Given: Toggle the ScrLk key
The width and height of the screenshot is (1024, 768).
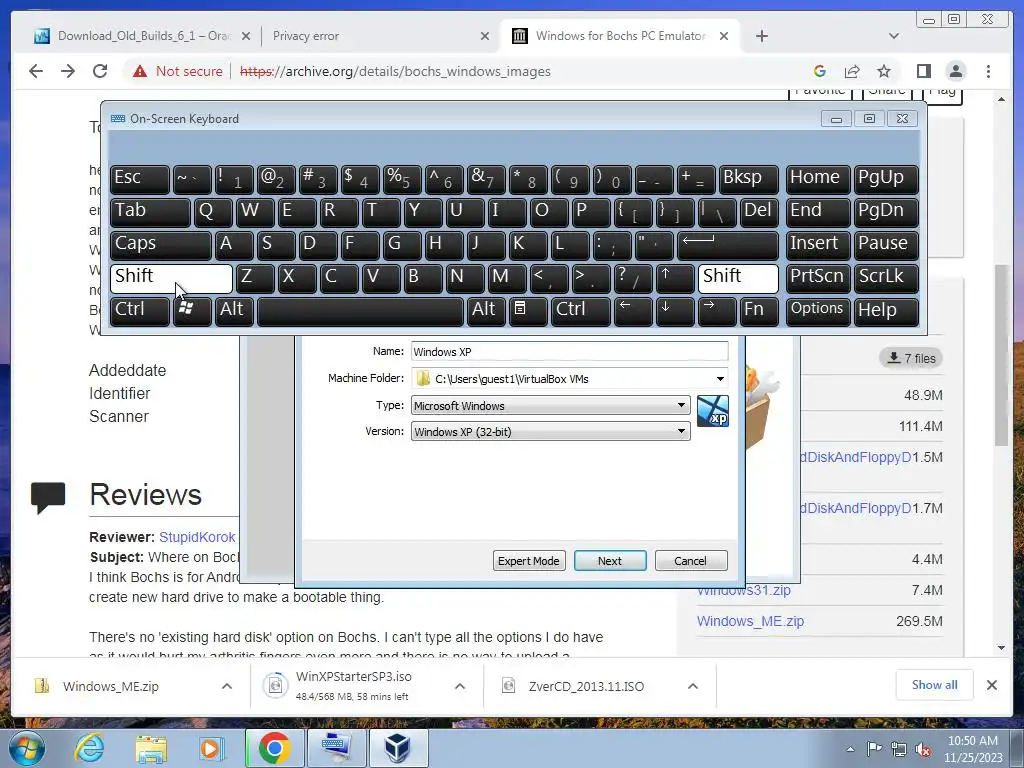Looking at the screenshot, I should click(x=886, y=278).
